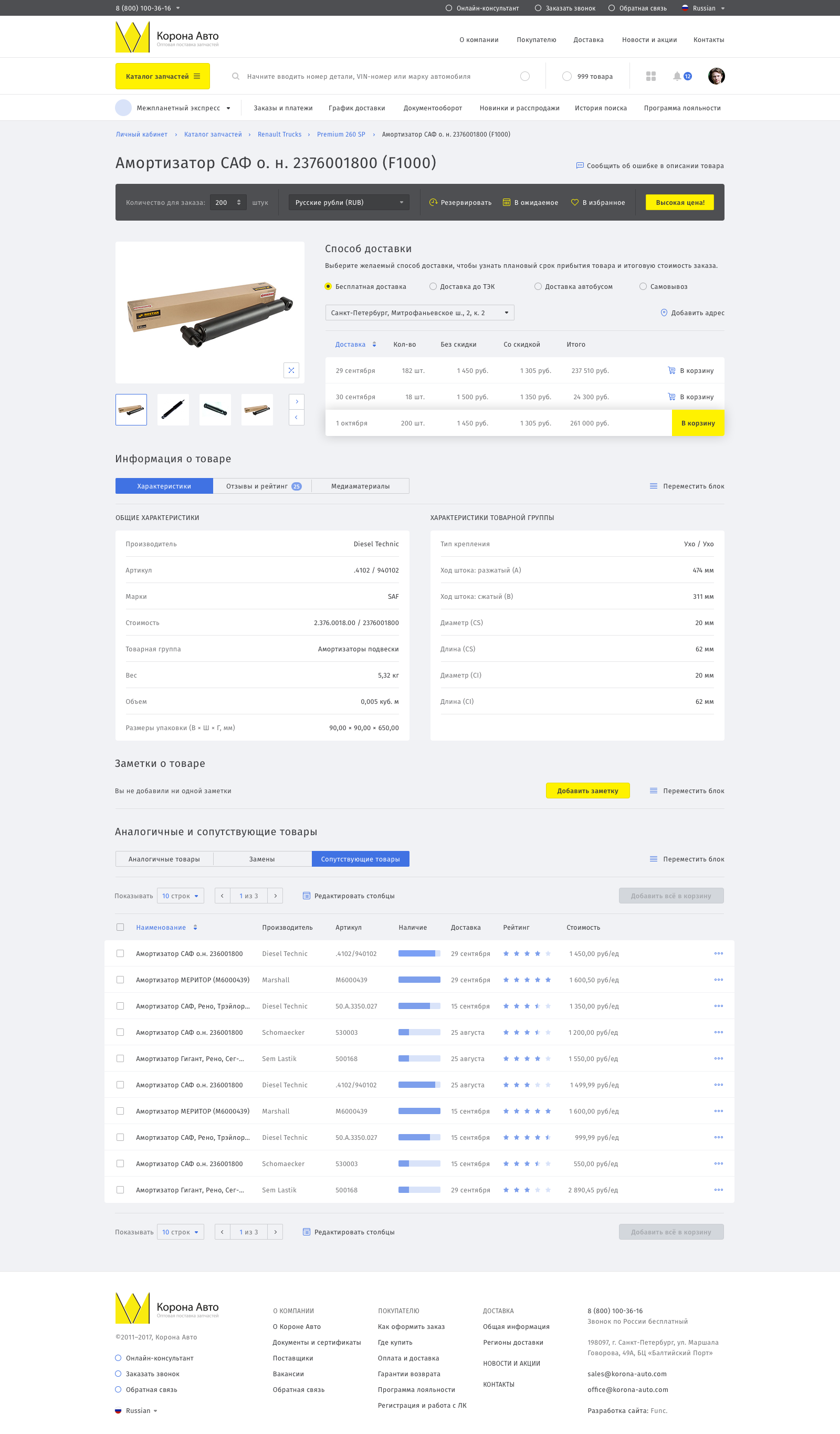840x1434 pixels.
Task: Open the grid apps icon in header
Action: click(651, 76)
